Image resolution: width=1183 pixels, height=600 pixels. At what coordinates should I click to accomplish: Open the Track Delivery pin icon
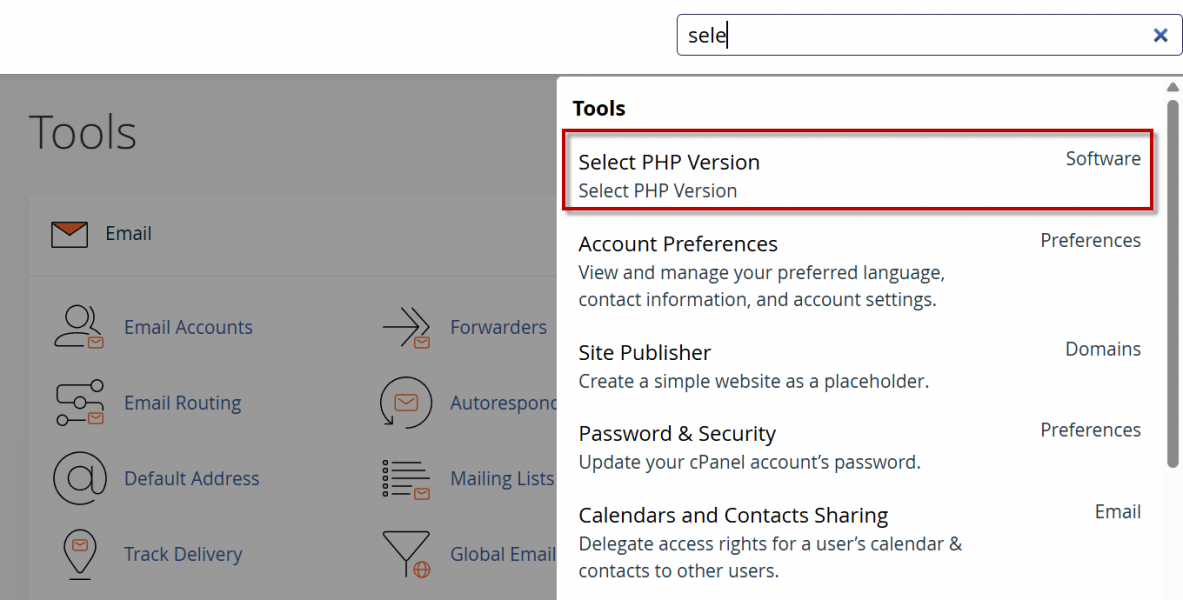click(x=79, y=554)
